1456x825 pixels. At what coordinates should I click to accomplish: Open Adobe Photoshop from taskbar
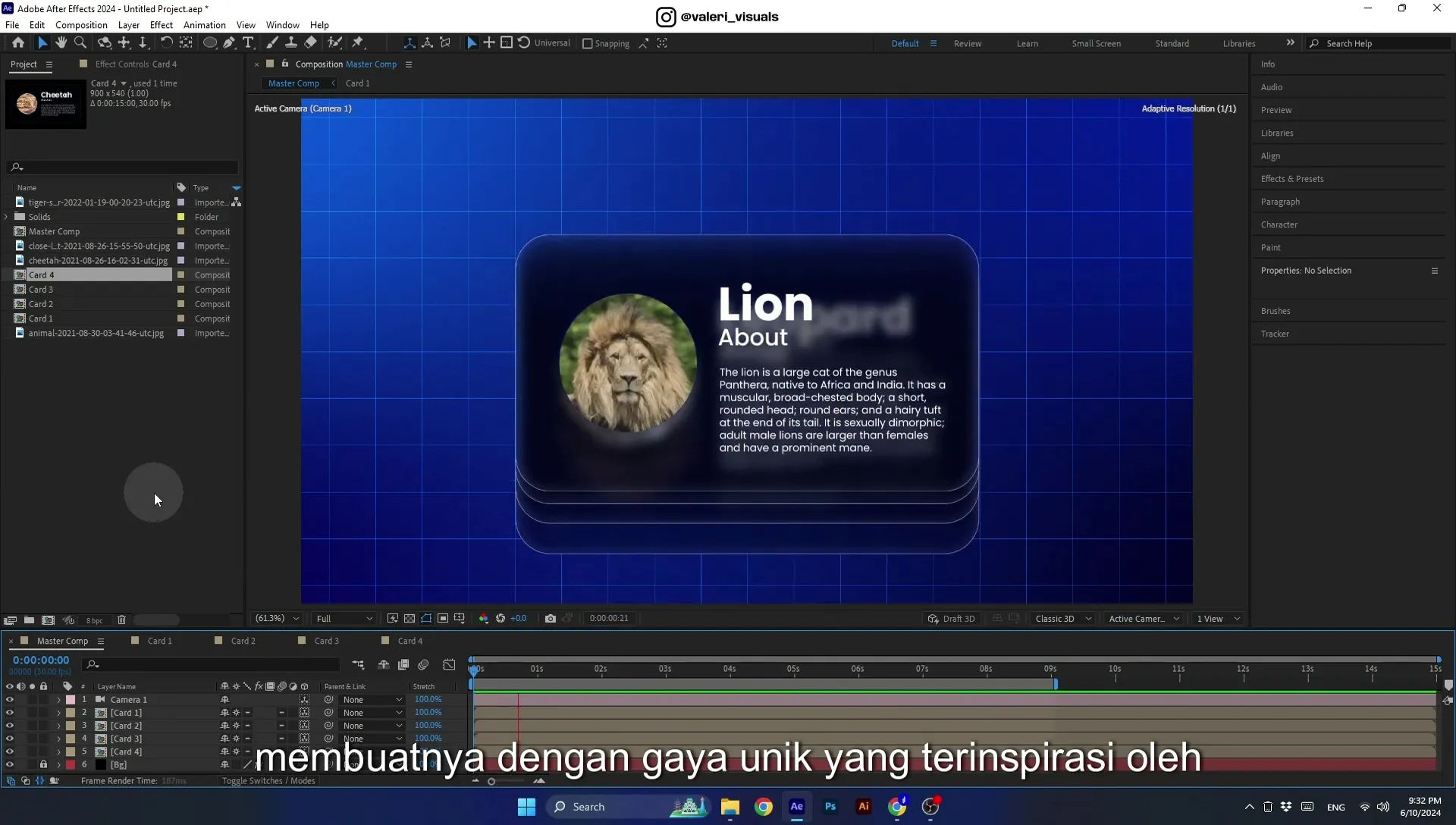[830, 807]
